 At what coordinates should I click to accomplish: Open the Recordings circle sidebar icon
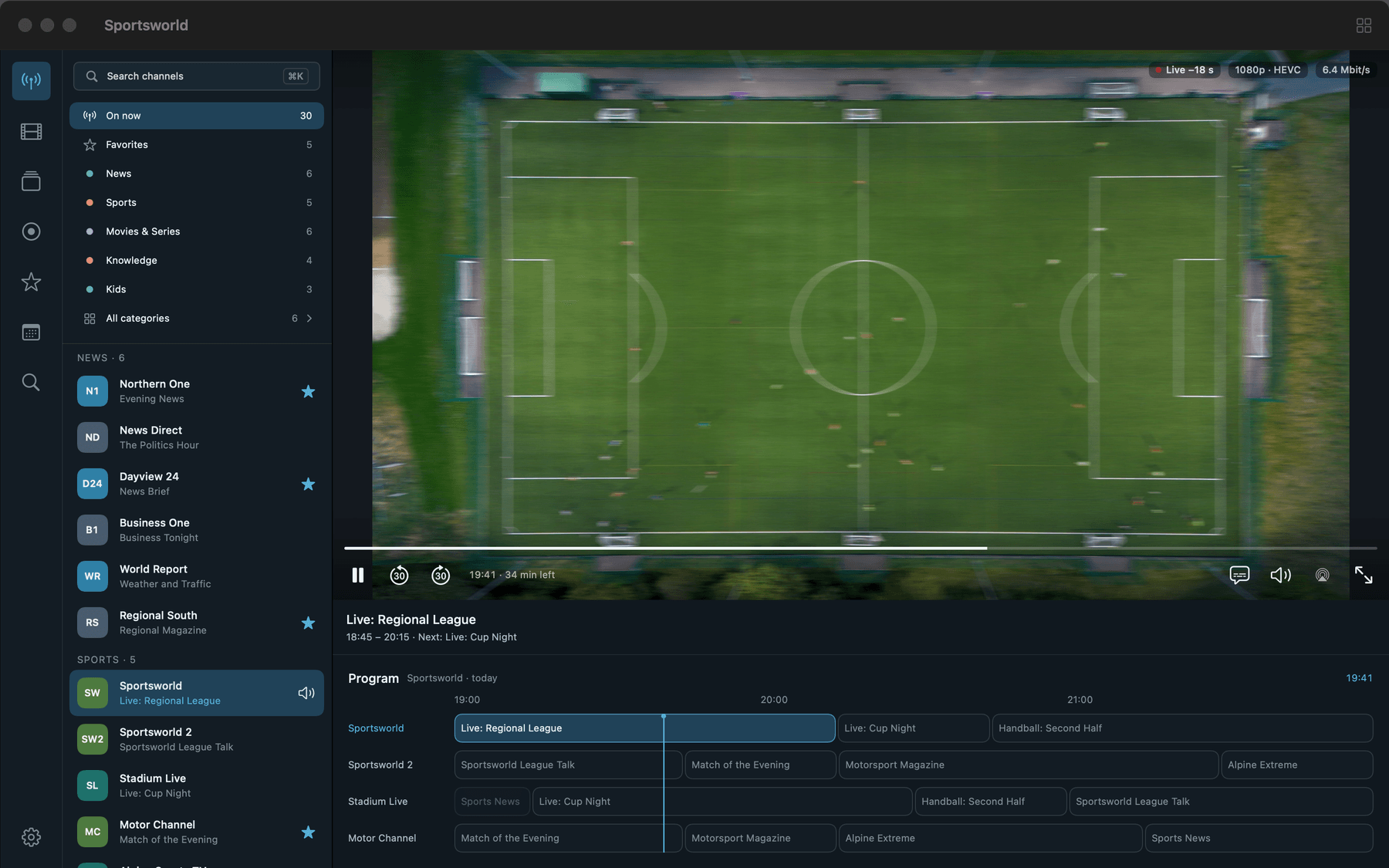31,231
